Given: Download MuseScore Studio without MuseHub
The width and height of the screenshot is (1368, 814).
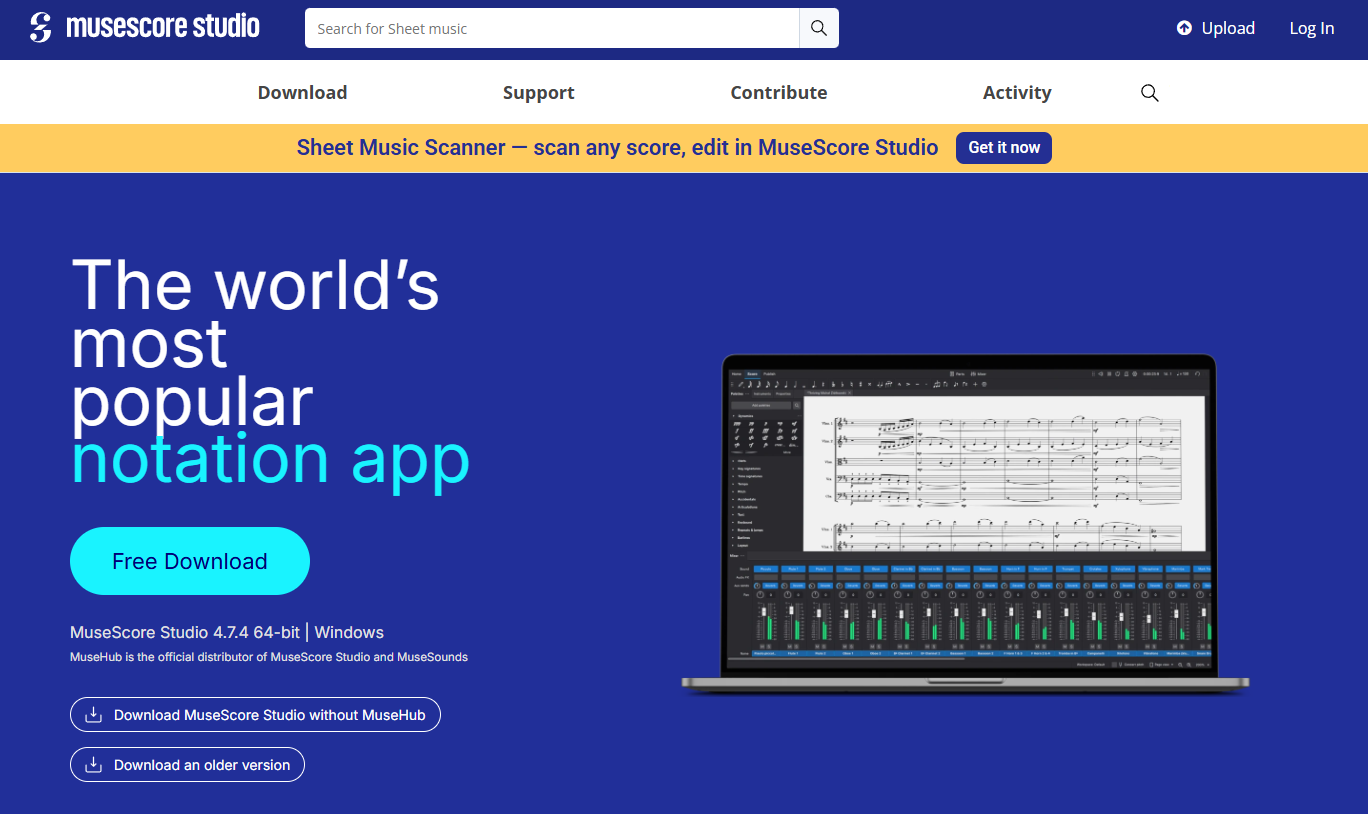Looking at the screenshot, I should (x=255, y=715).
